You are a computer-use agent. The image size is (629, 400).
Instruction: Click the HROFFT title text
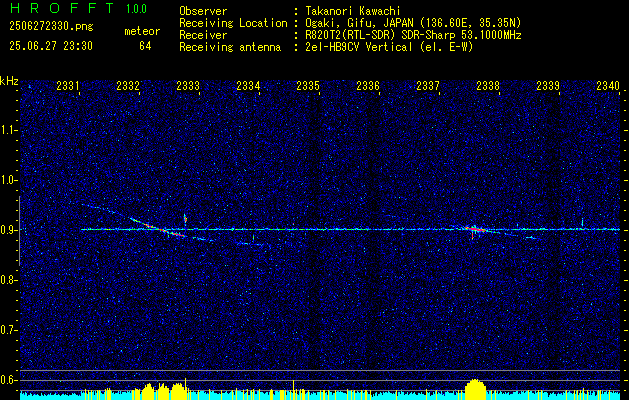coord(62,8)
